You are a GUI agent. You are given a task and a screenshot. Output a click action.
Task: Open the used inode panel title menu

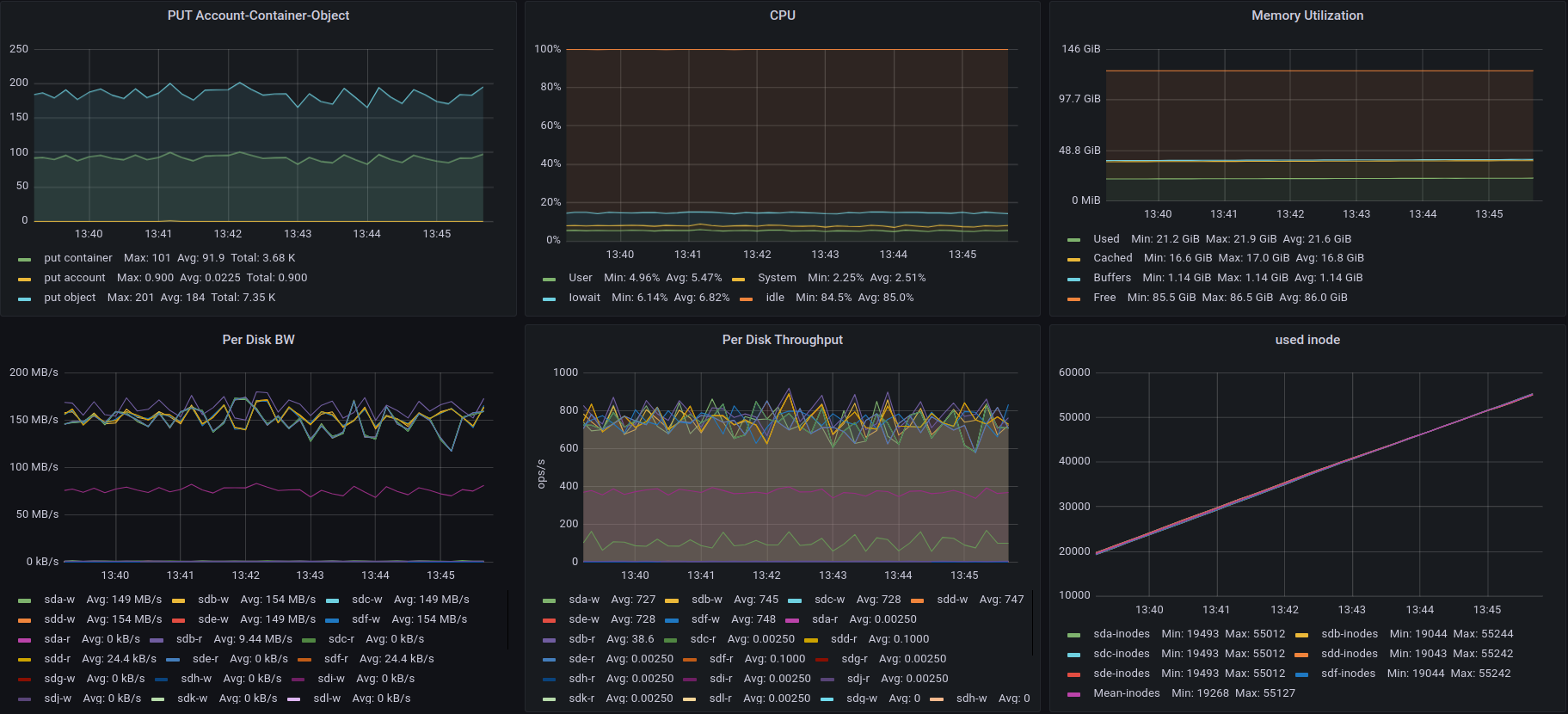(1307, 340)
